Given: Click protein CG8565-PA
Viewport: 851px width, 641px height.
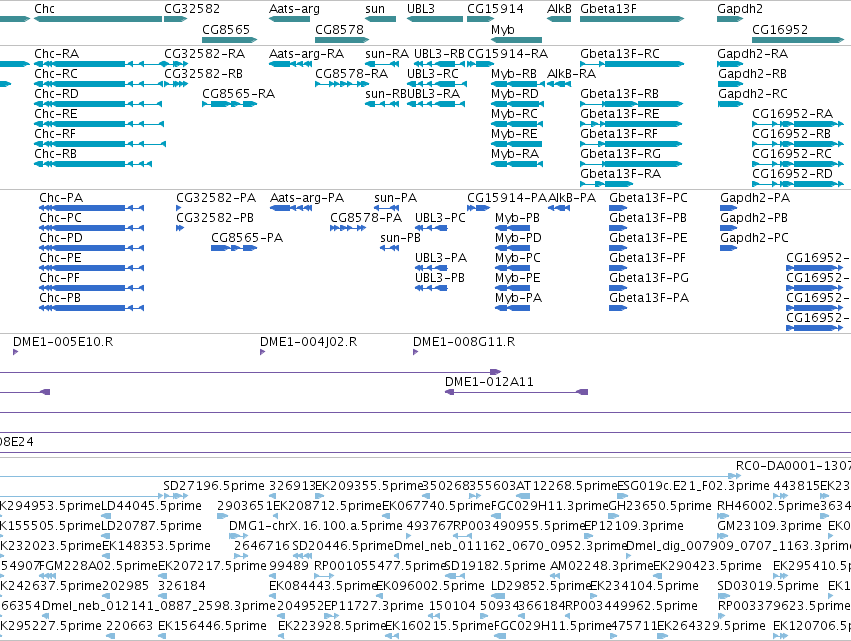Looking at the screenshot, I should (x=234, y=248).
